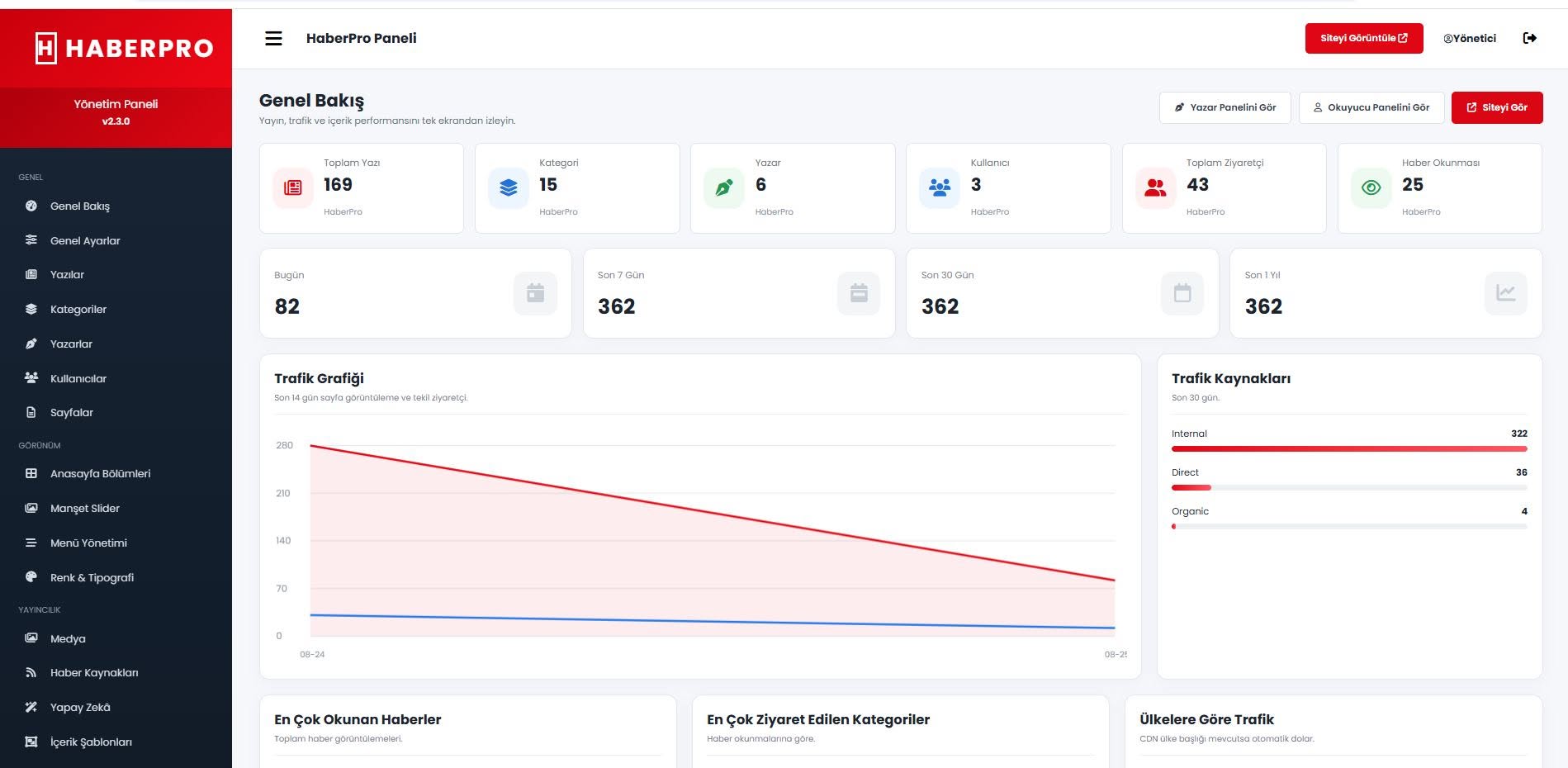
Task: Click the Son 1 Yıl chart icon
Action: click(1506, 293)
